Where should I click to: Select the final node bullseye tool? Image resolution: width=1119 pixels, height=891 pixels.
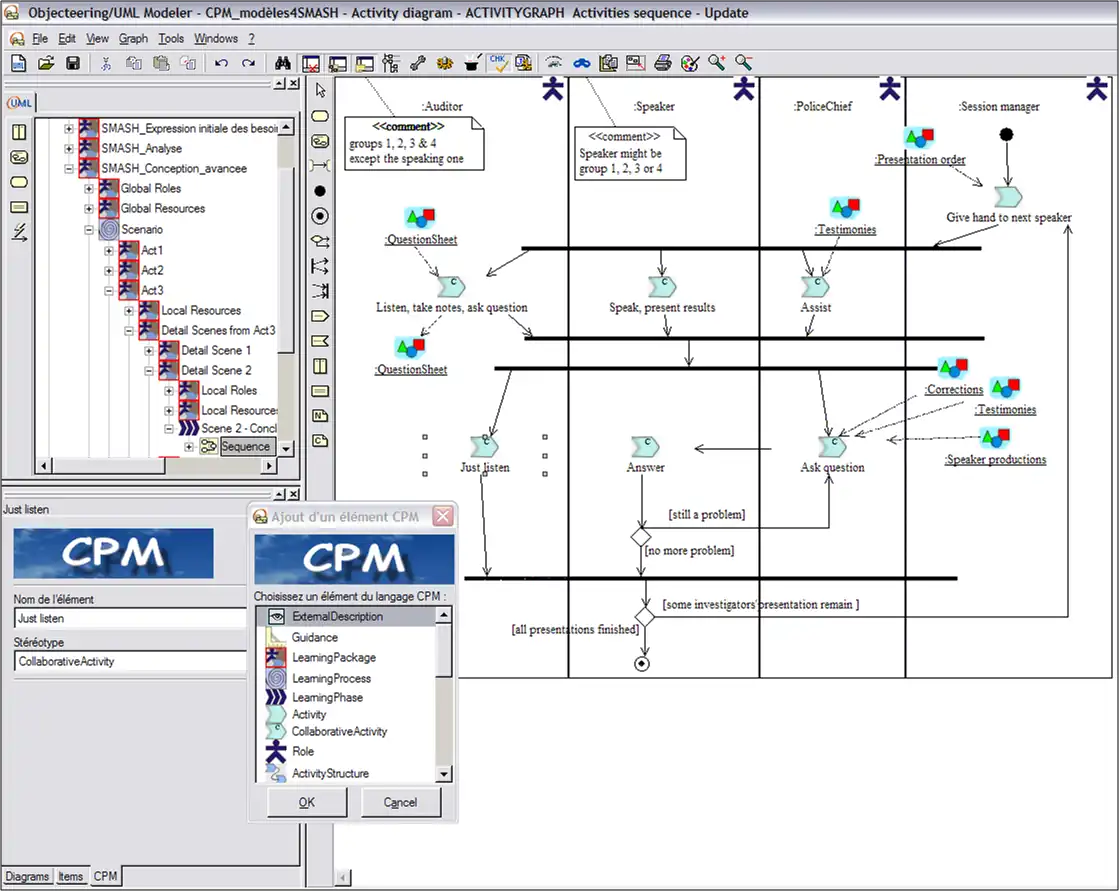coord(320,215)
